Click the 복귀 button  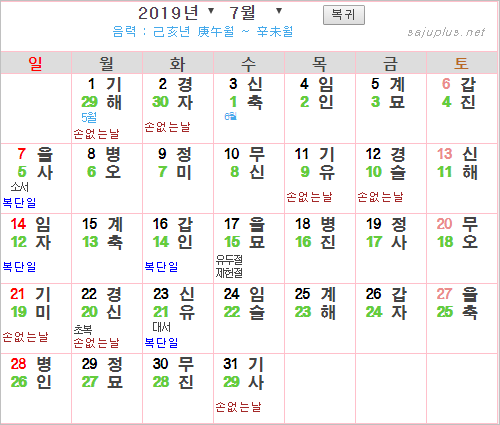(344, 15)
